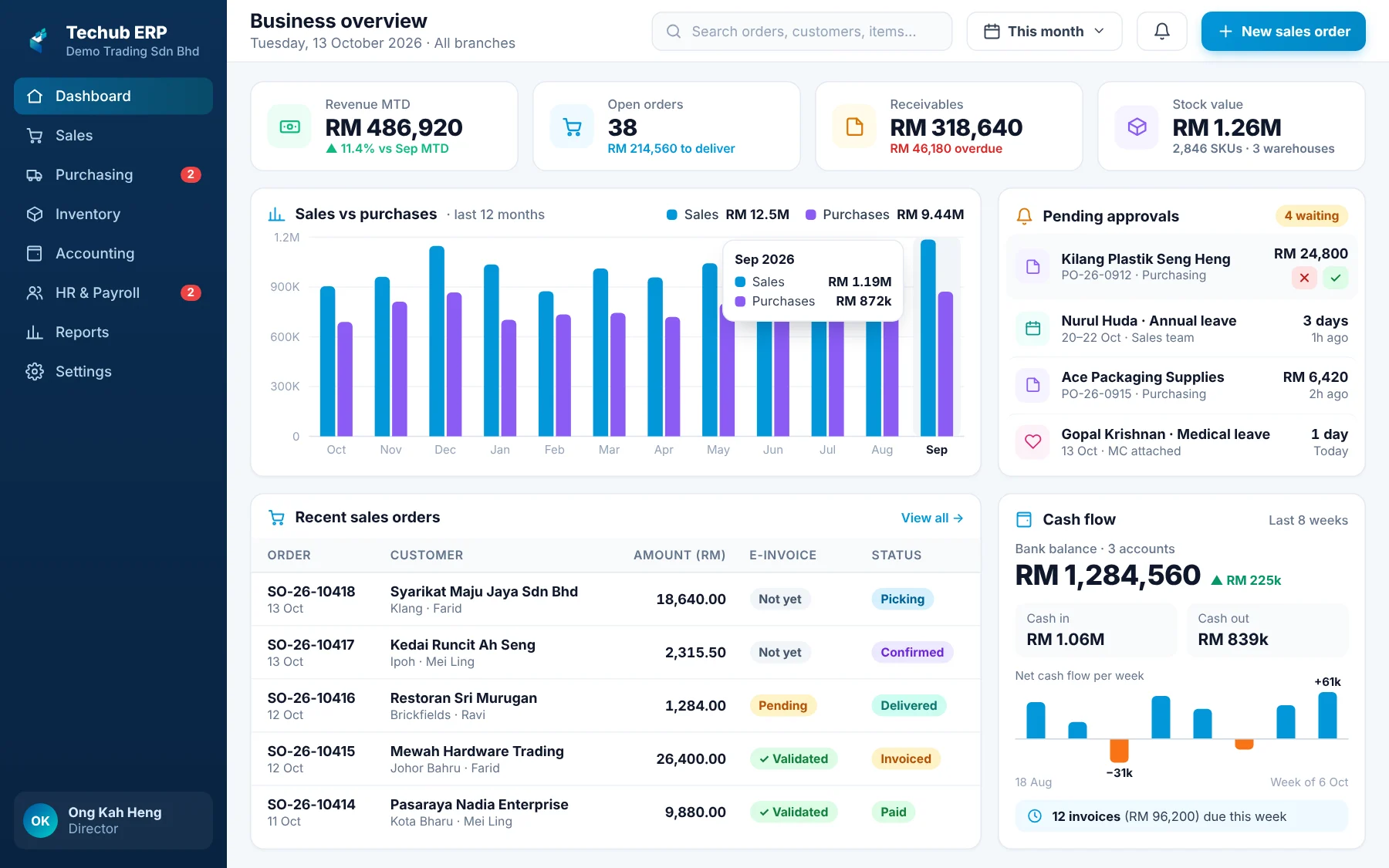Click Validated e-invoice badge for SO-26-10415

pos(793,759)
